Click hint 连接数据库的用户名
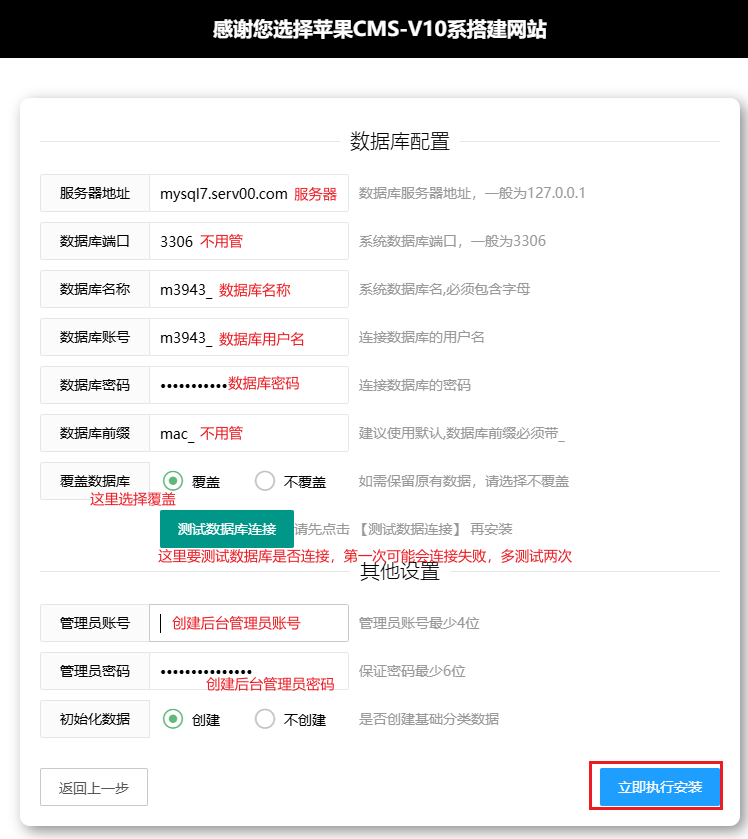The width and height of the screenshot is (748, 839). (421, 337)
